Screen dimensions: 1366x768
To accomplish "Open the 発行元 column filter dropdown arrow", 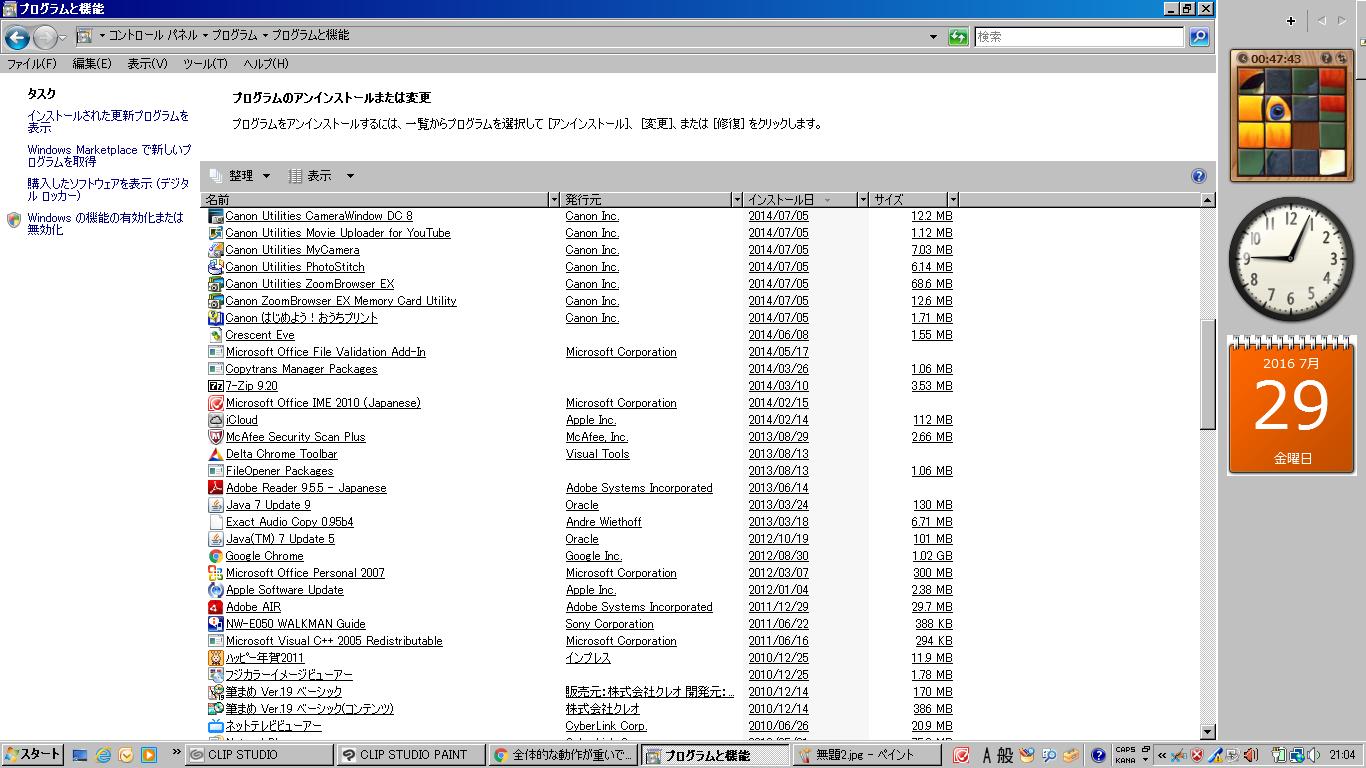I will (737, 200).
